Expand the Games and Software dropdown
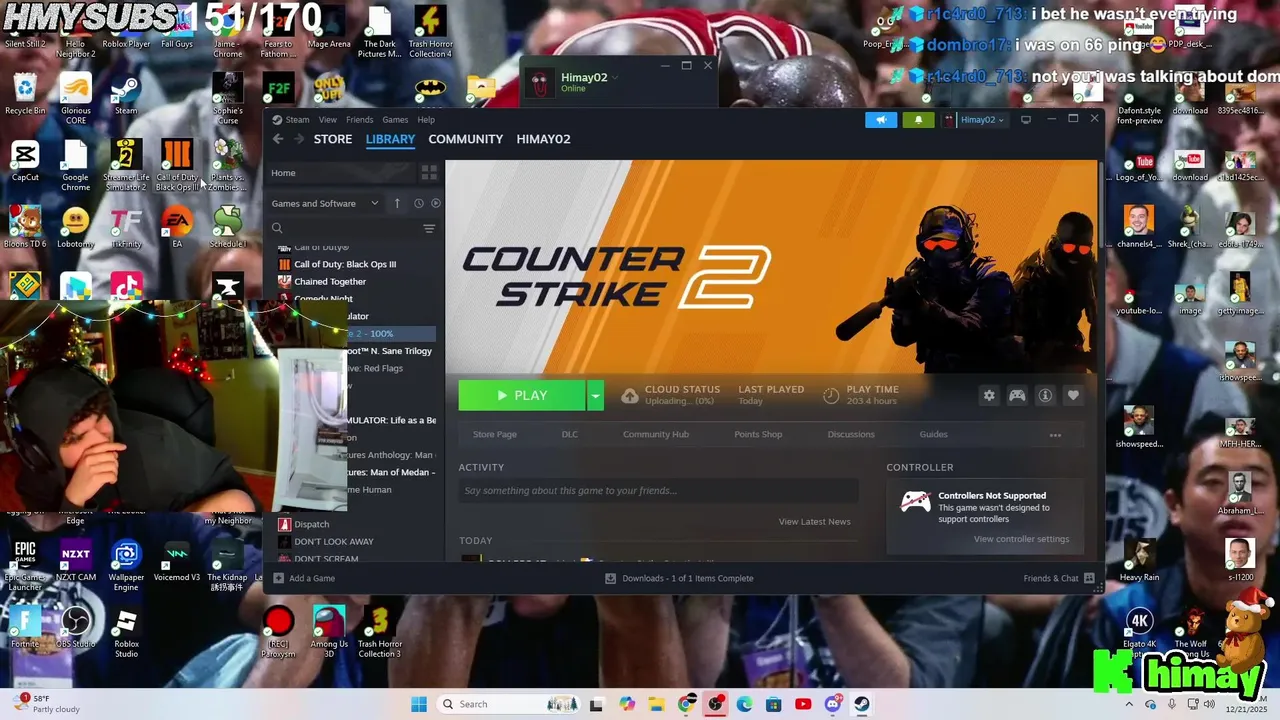The height and width of the screenshot is (720, 1280). [x=325, y=203]
